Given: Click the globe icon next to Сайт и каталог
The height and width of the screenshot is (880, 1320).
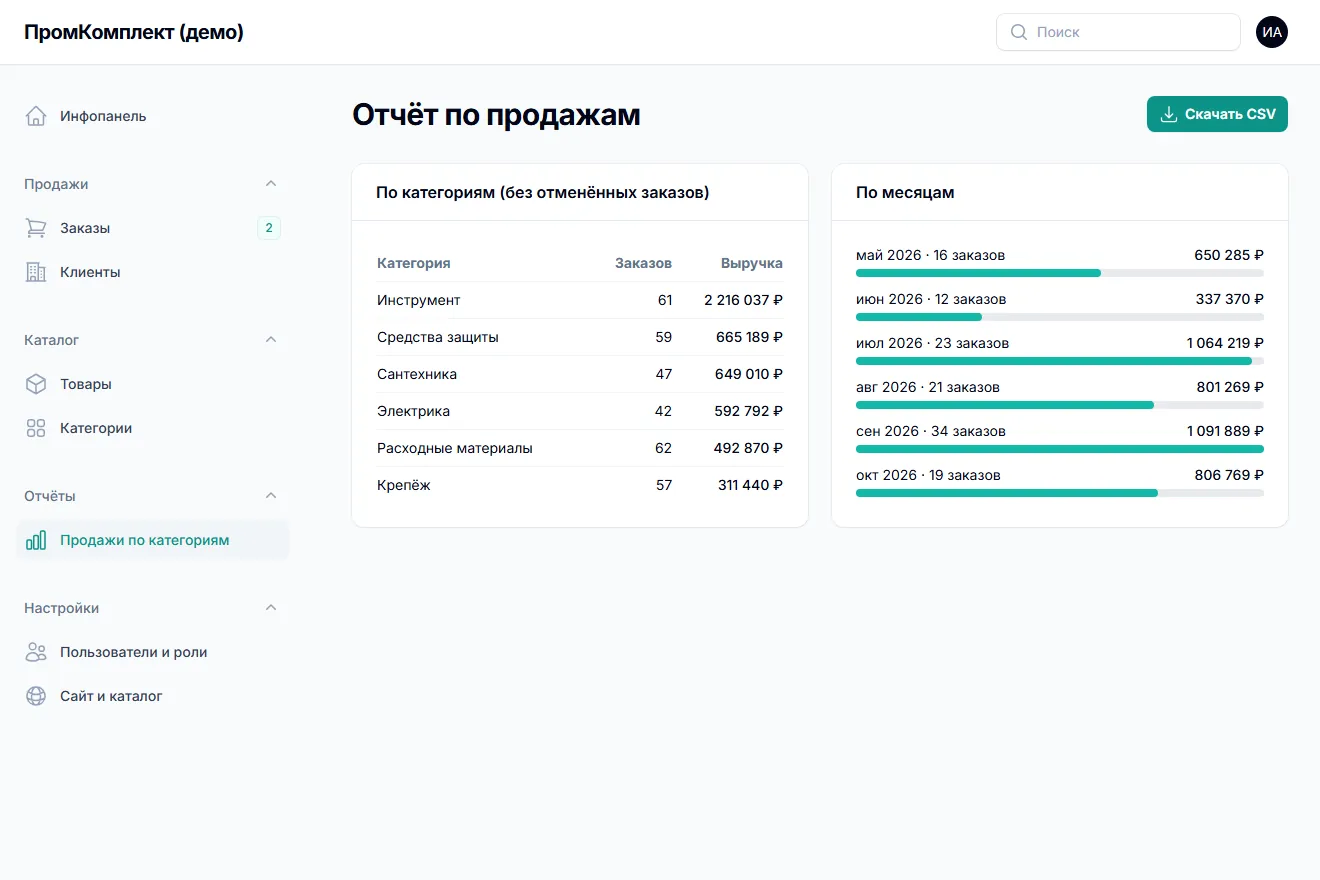Looking at the screenshot, I should coord(36,696).
